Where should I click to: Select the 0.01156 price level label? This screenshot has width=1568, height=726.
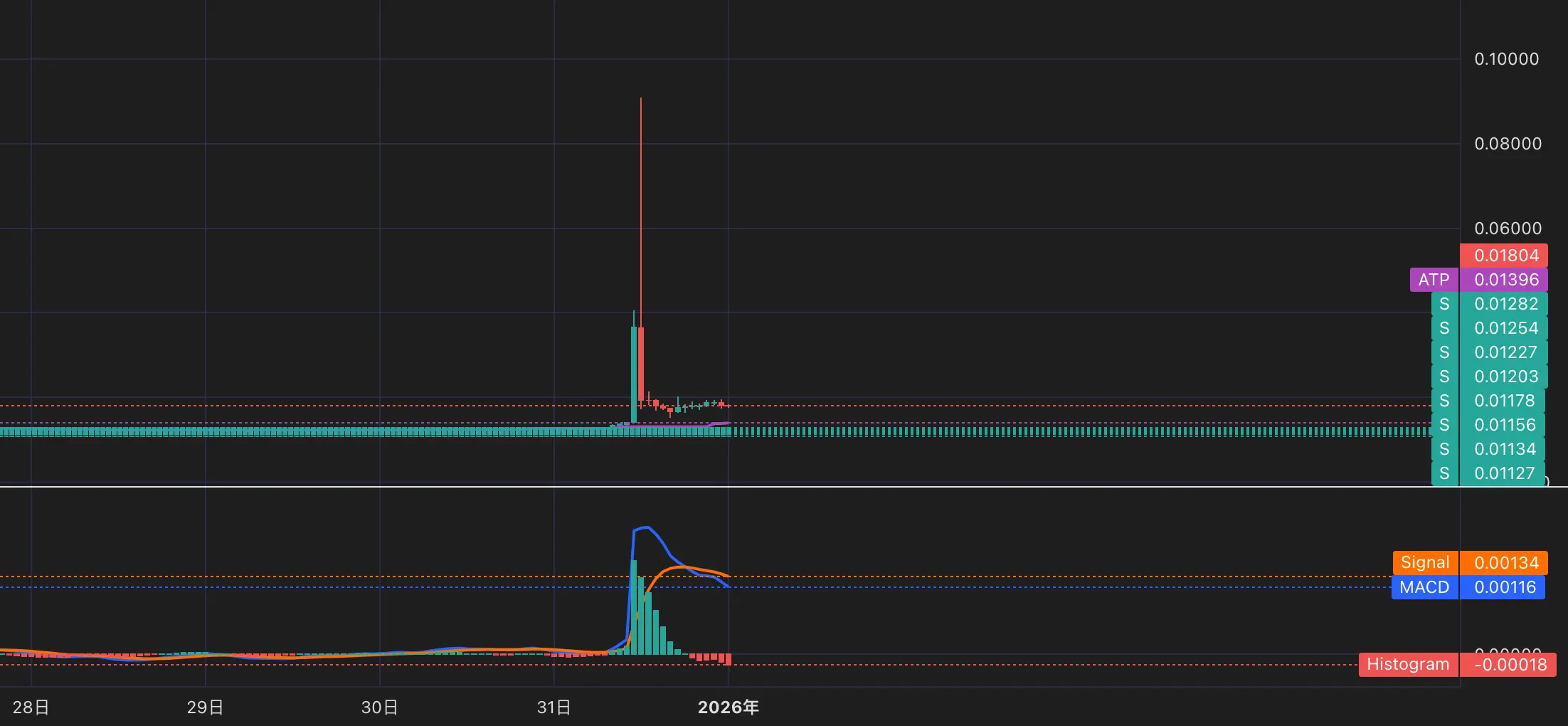coord(1503,425)
